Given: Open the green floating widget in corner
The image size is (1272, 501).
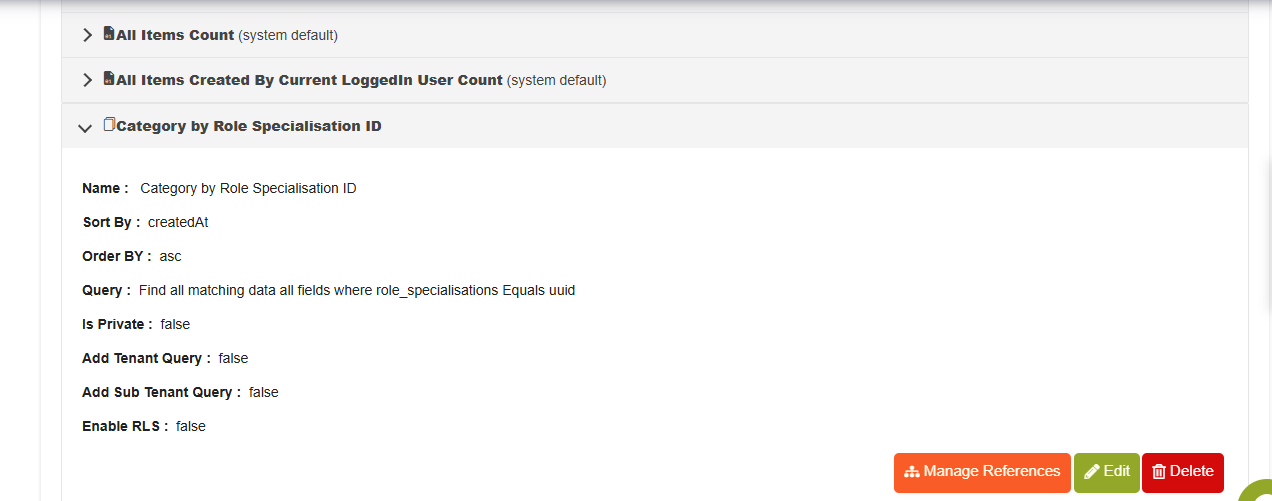Looking at the screenshot, I should pyautogui.click(x=1256, y=490).
